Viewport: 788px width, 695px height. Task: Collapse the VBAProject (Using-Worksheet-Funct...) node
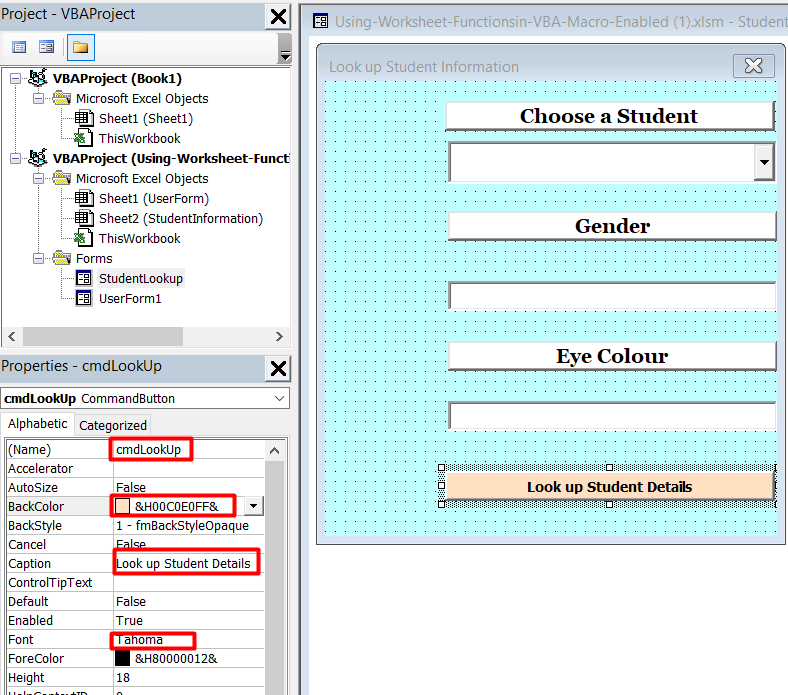point(16,159)
